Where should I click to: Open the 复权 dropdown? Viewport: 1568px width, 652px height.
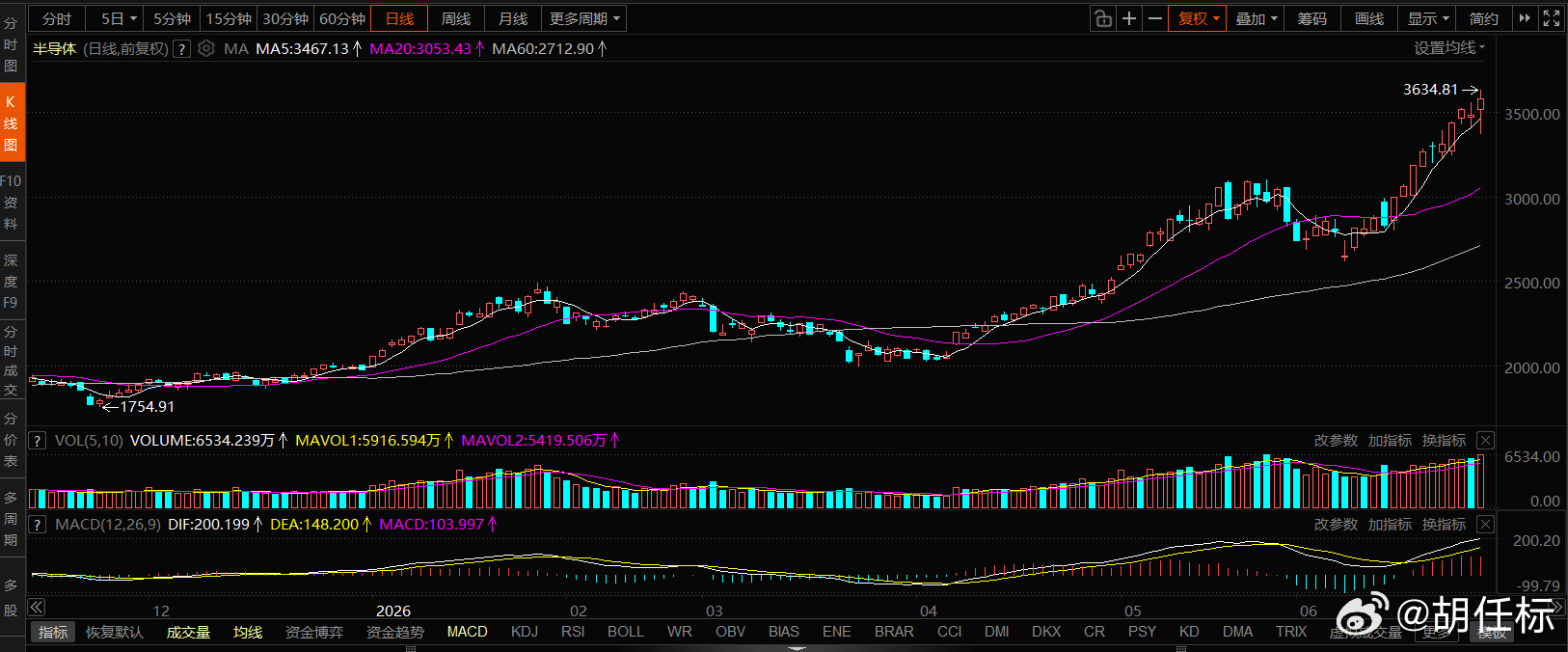point(1199,18)
